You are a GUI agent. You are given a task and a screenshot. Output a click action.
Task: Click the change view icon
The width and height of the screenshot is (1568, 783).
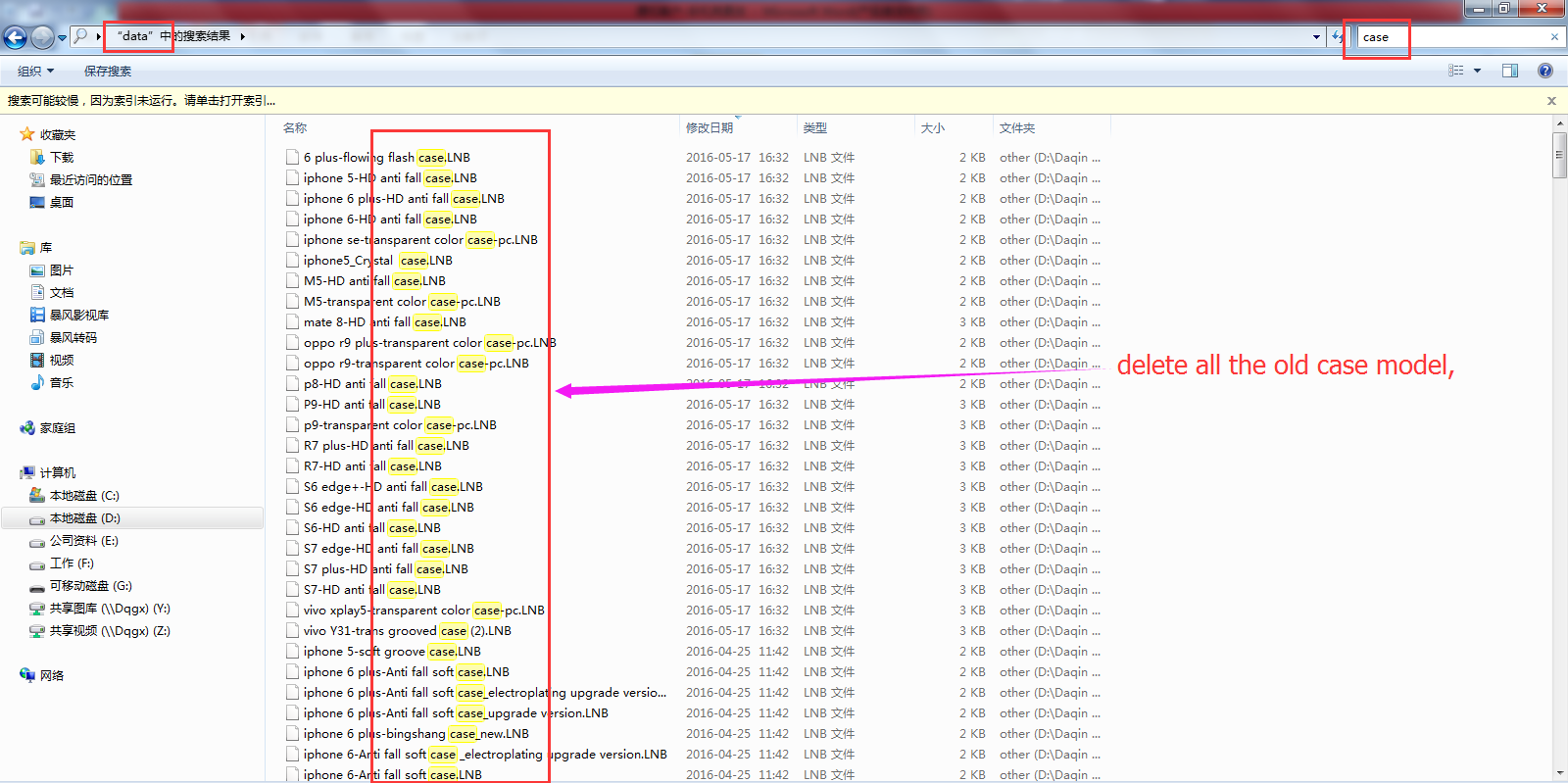(x=1456, y=71)
